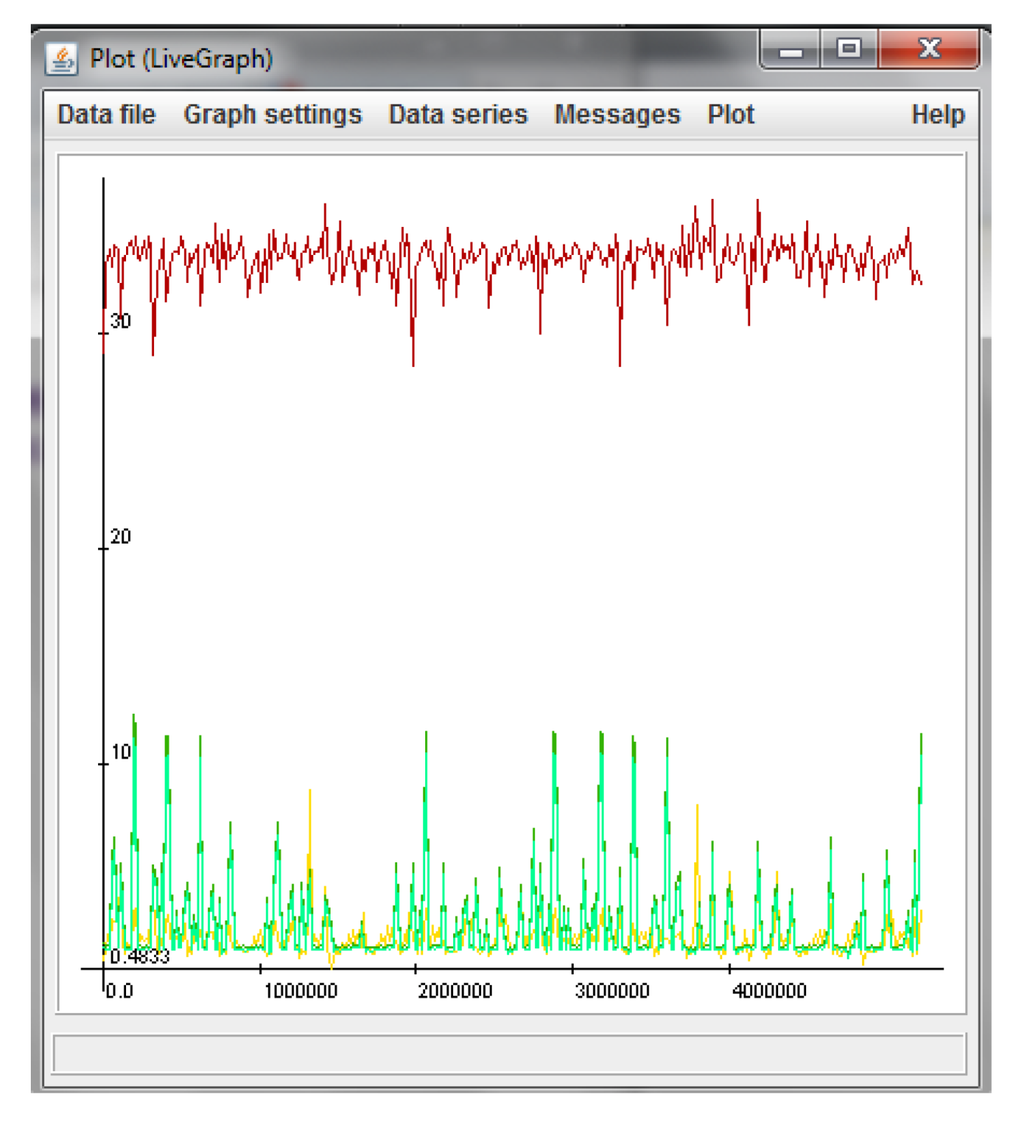Click the 10 label on the vertical axis
The width and height of the screenshot is (1024, 1125).
point(120,752)
